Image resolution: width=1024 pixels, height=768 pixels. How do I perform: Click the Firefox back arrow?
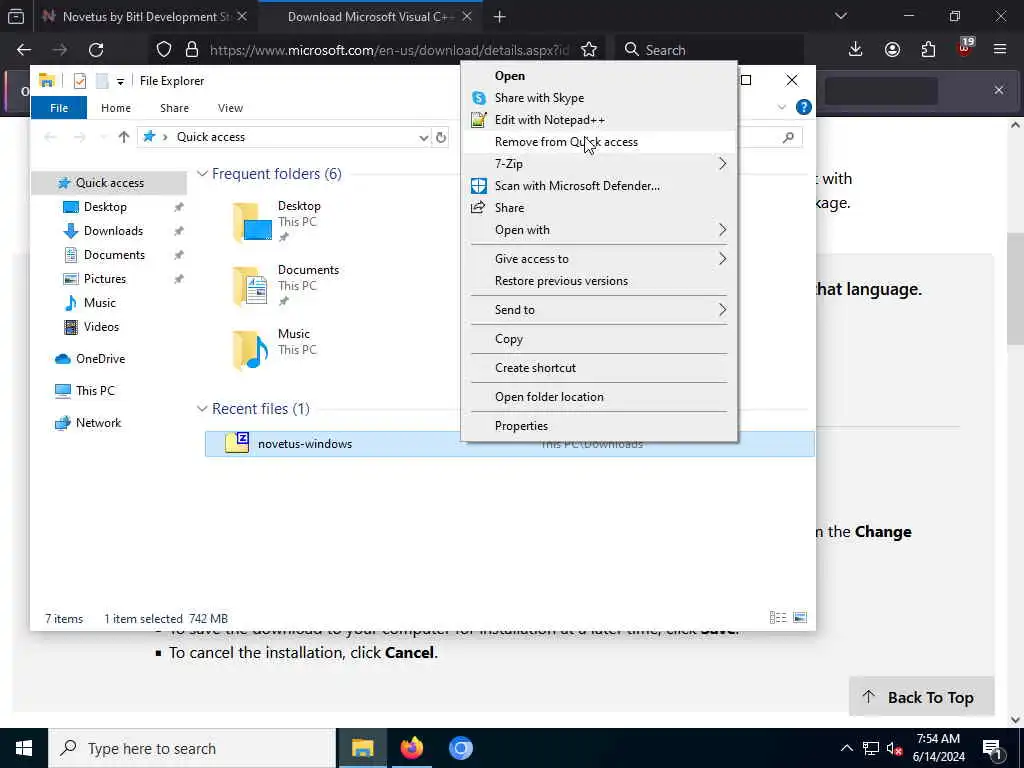click(x=24, y=50)
